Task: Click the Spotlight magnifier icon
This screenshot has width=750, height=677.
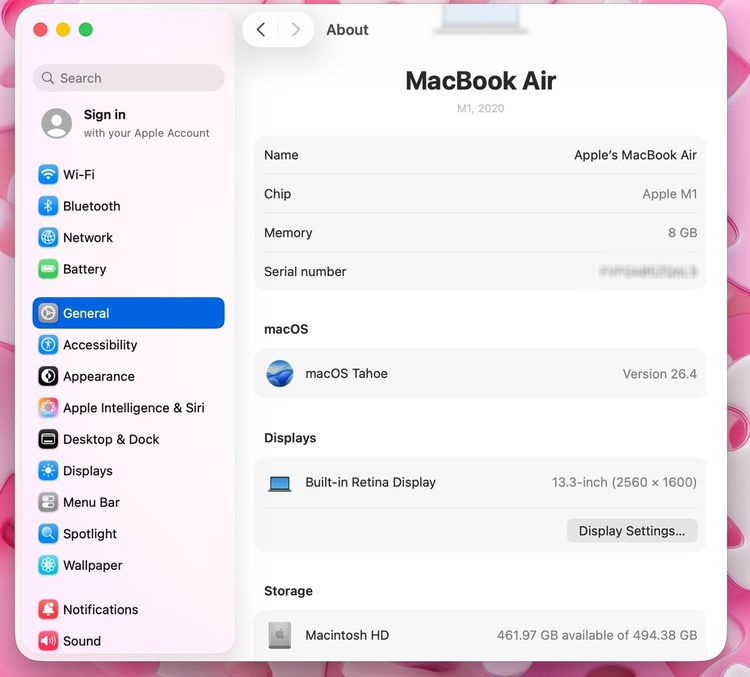Action: (x=48, y=534)
